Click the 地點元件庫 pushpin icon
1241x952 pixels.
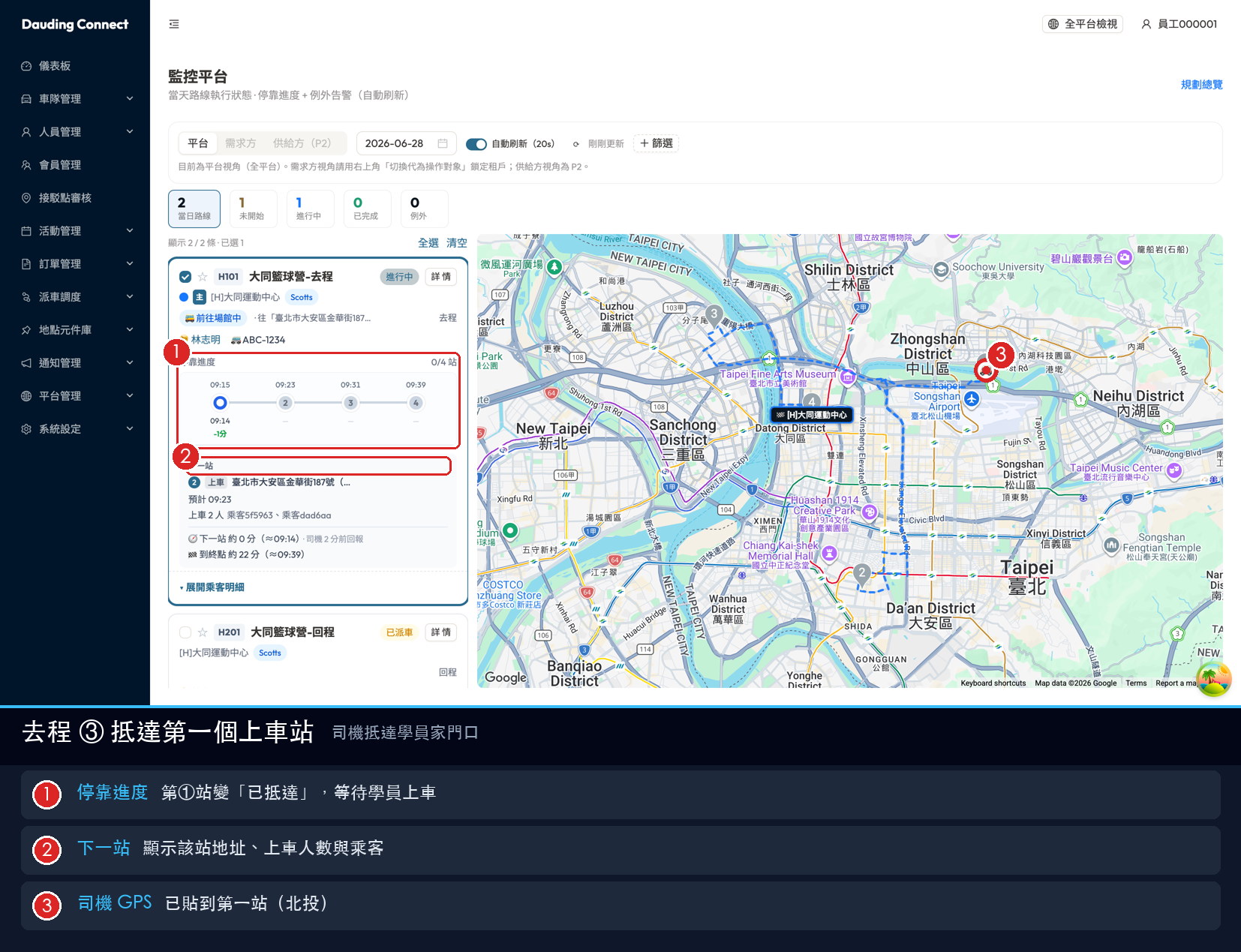[26, 330]
